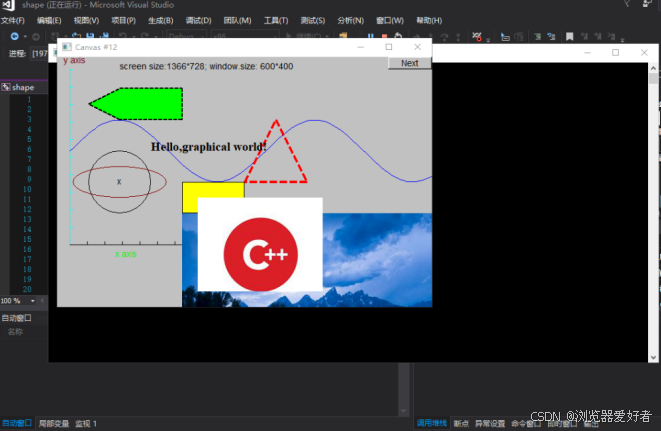Open backward navigation history dropdown arrow
Screen dimensions: 661x431
(x=25, y=37)
